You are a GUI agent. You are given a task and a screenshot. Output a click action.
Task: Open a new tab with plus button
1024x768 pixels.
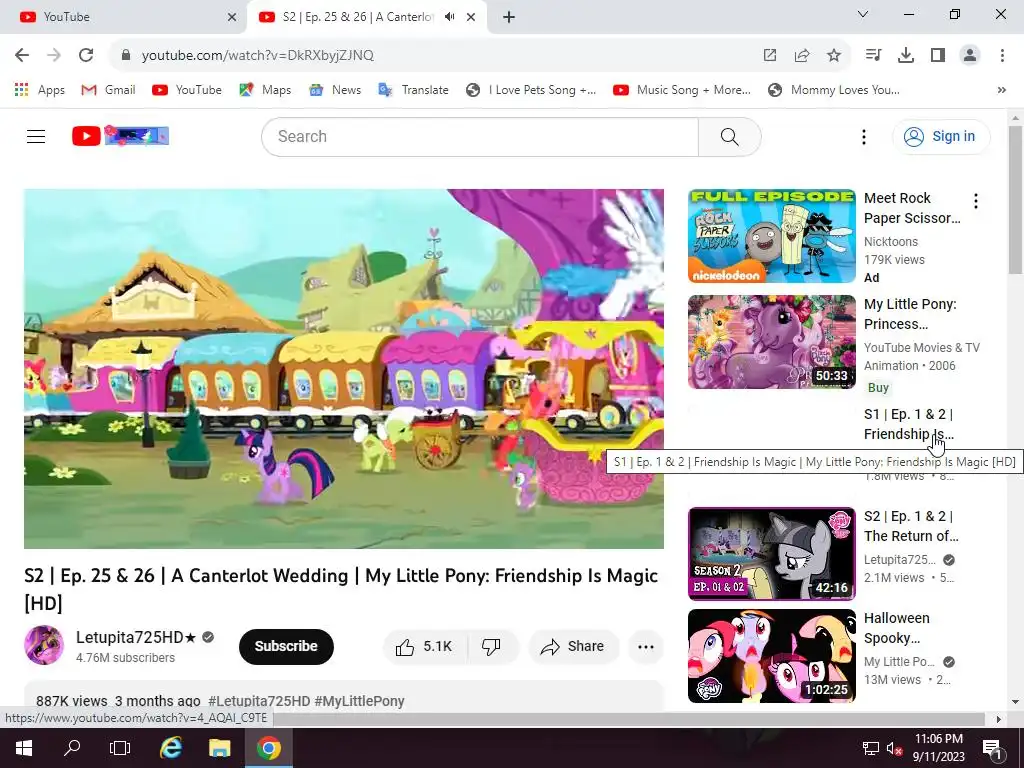pos(509,17)
